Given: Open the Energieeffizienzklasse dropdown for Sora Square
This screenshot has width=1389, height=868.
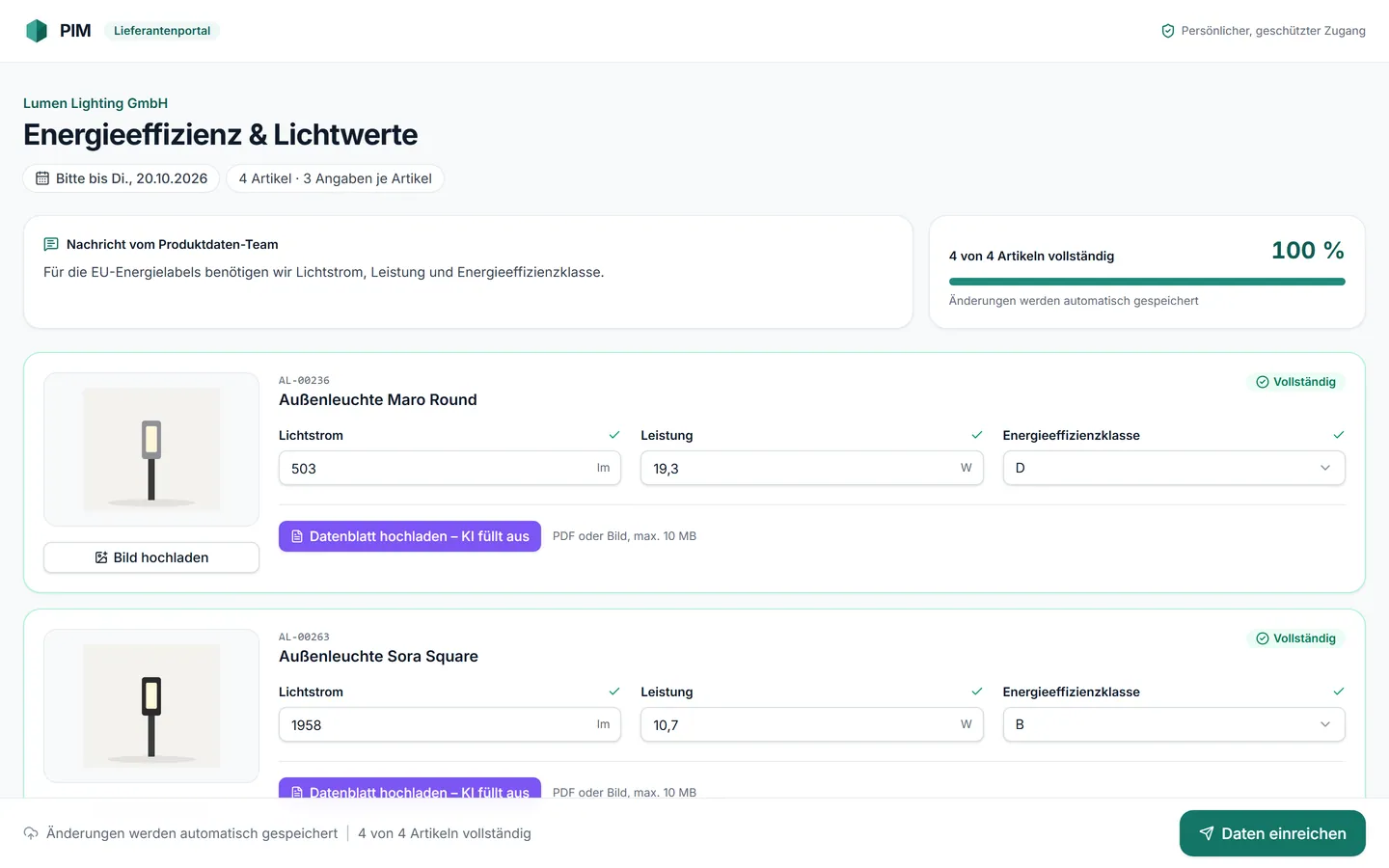Looking at the screenshot, I should point(1174,724).
